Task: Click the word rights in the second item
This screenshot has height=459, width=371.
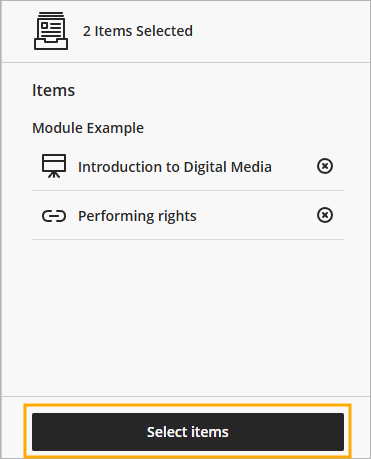Action: pos(177,216)
